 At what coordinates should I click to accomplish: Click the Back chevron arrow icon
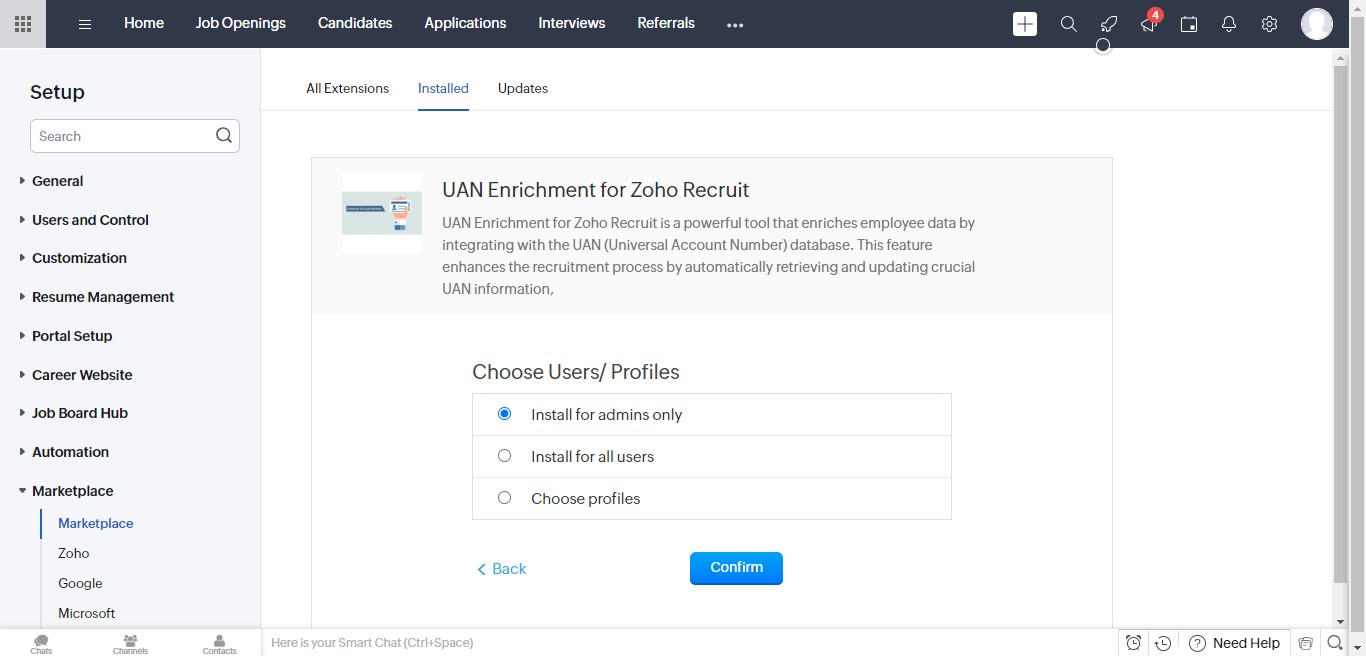point(481,569)
